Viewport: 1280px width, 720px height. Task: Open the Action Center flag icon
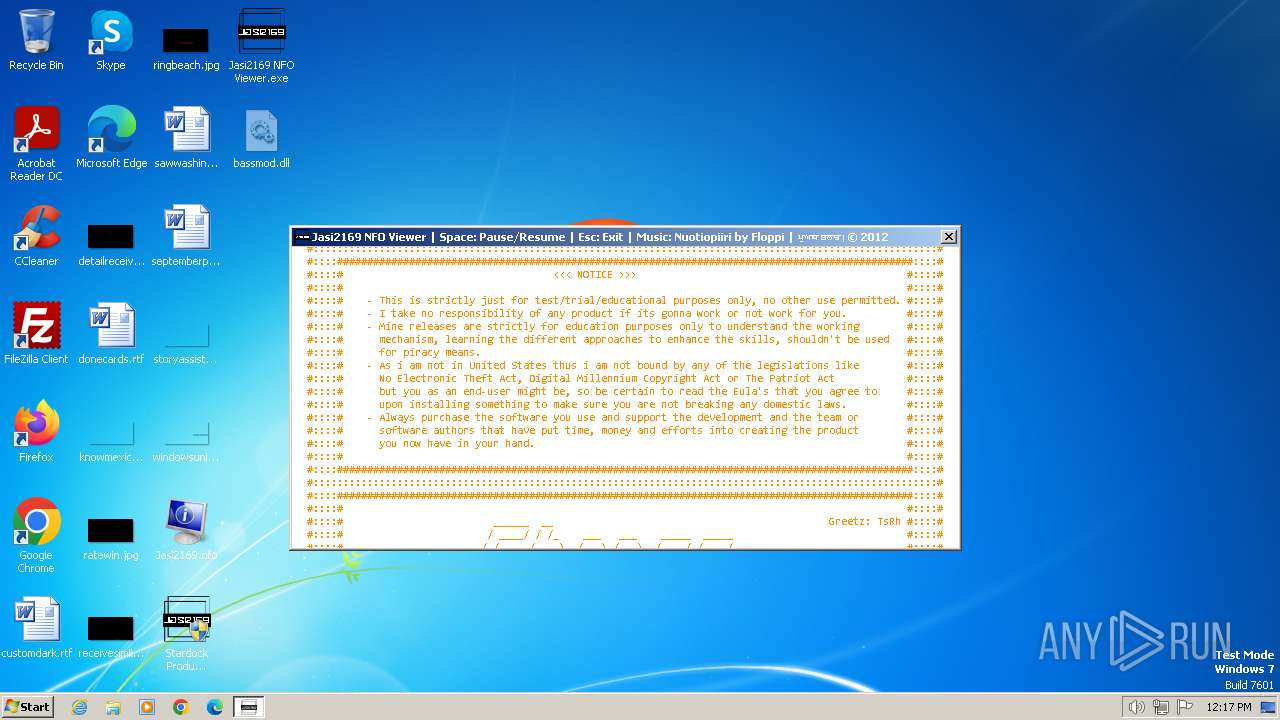(1186, 707)
